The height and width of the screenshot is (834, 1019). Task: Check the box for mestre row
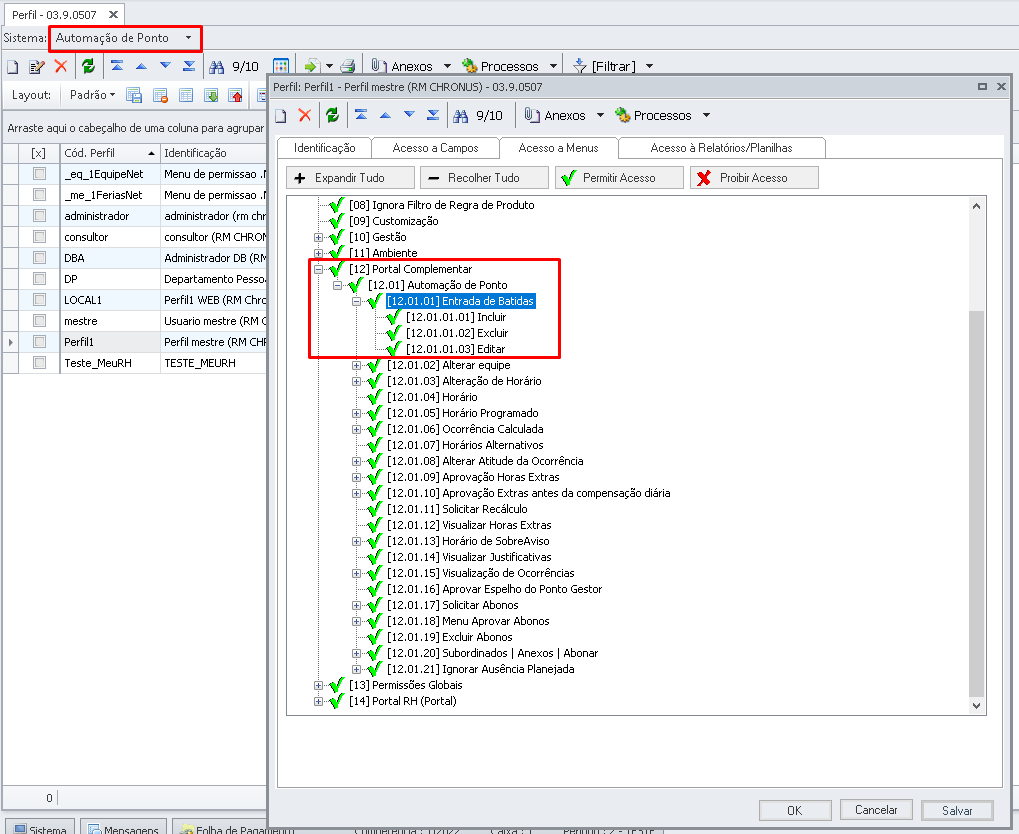(40, 320)
